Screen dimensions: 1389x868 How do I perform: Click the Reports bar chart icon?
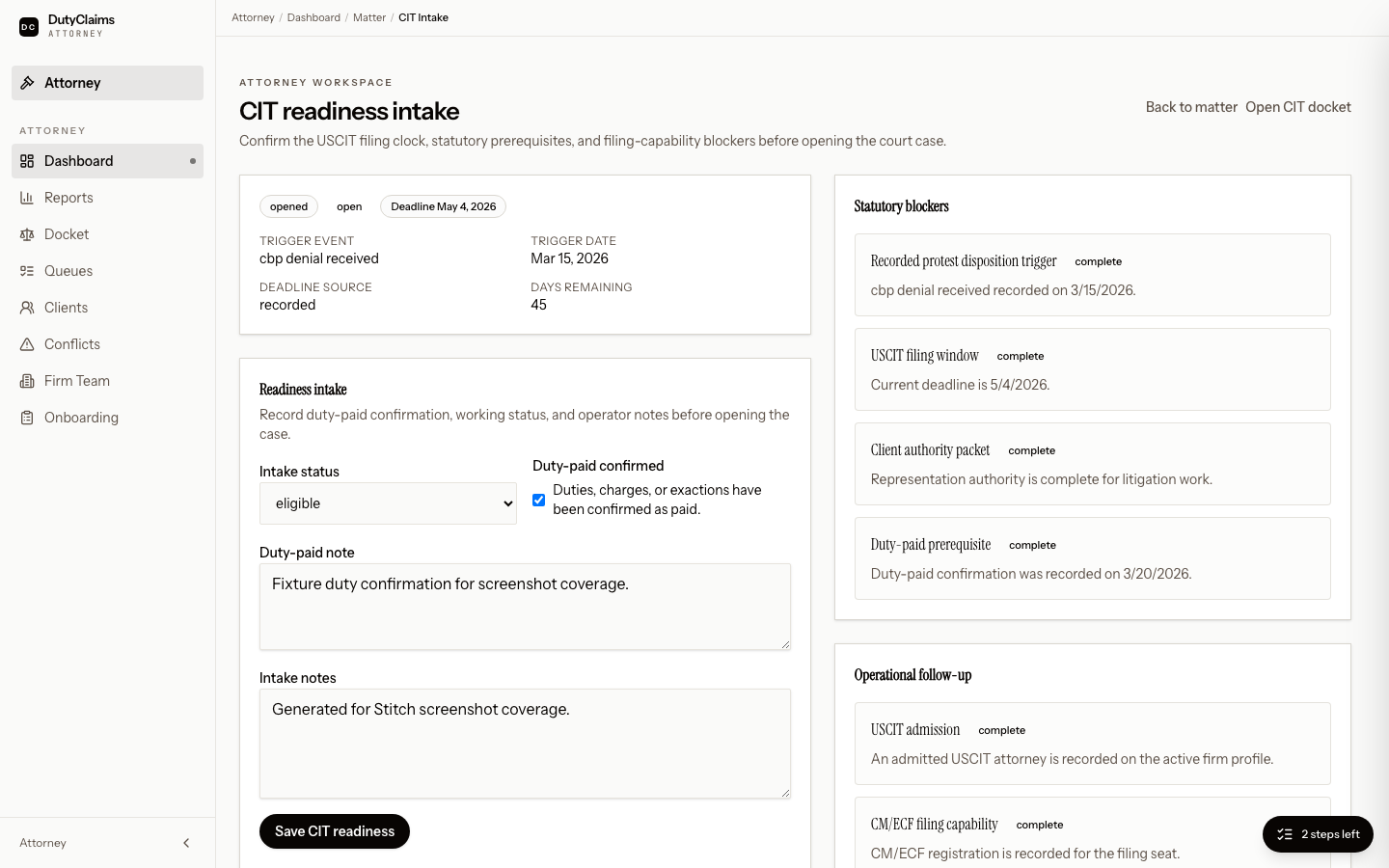coord(27,198)
